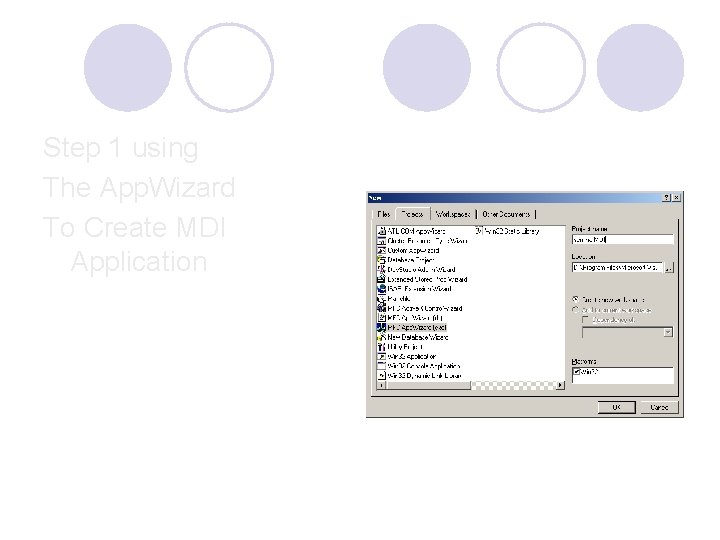Pick the ISAPI Extension Wizard icon
The image size is (720, 540).
(x=381, y=289)
